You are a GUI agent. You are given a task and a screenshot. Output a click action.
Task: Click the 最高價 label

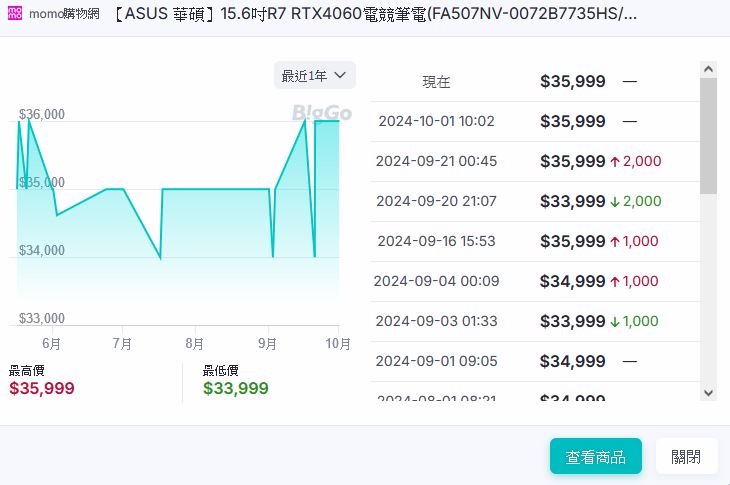coord(27,371)
